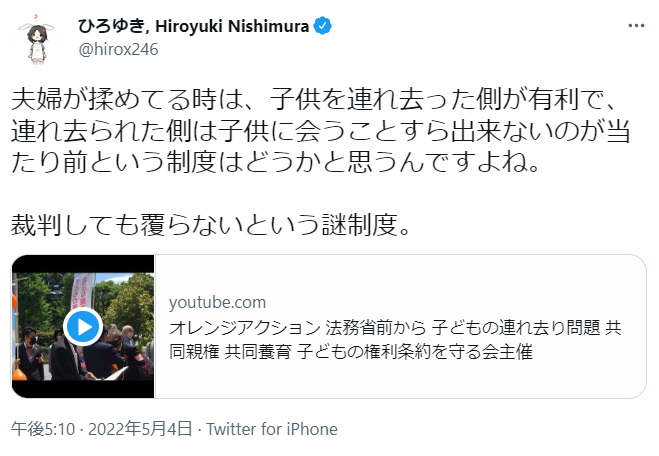This screenshot has width=659, height=456.
Task: Click the Twitter for iPhone source label
Action: pos(272,430)
